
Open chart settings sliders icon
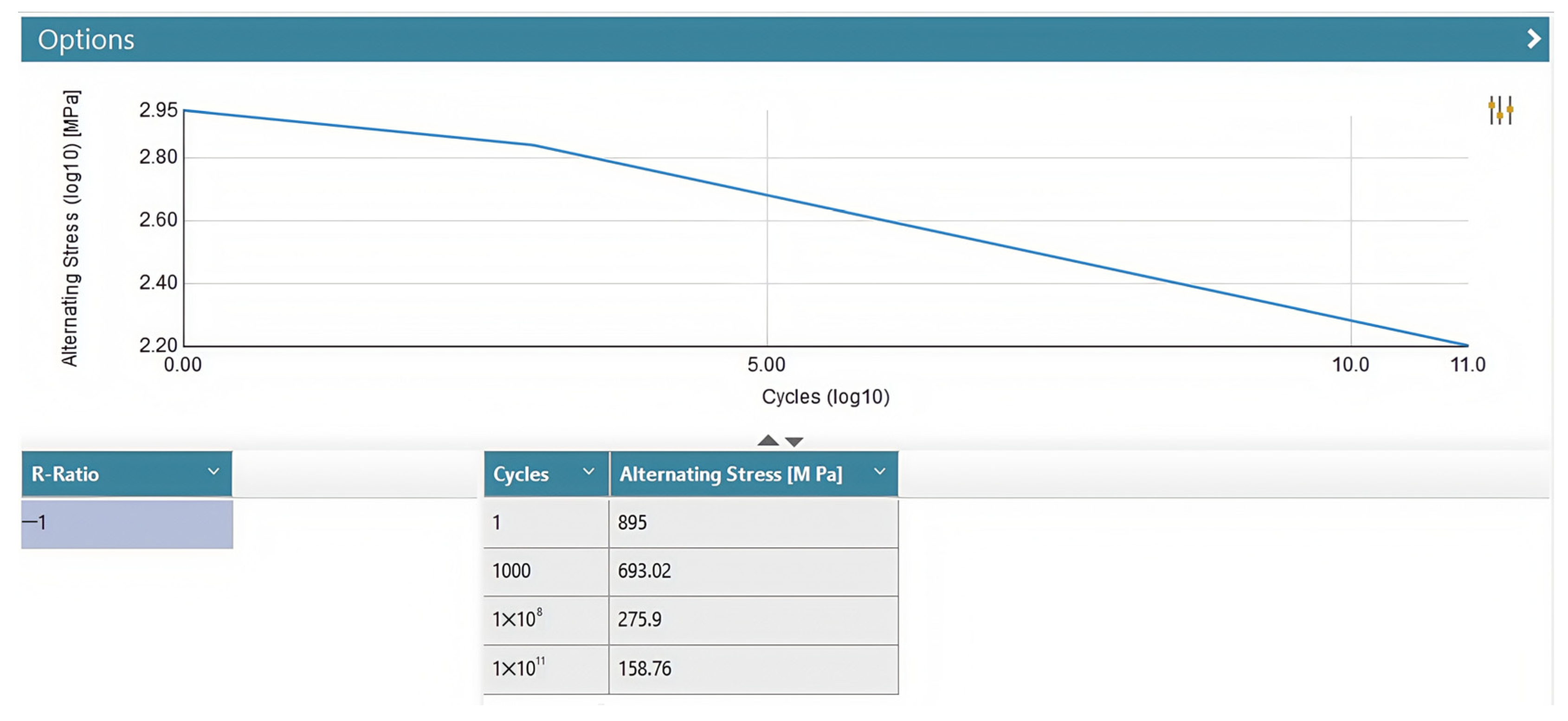(x=1500, y=110)
